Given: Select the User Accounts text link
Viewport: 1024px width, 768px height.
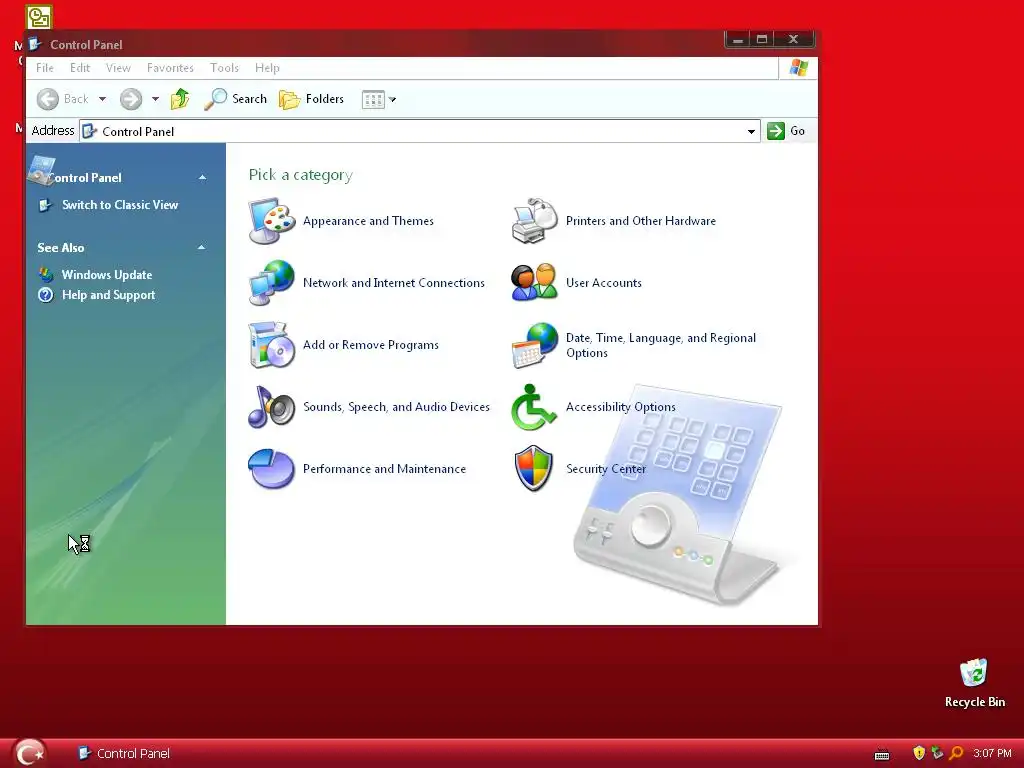Looking at the screenshot, I should (x=603, y=283).
